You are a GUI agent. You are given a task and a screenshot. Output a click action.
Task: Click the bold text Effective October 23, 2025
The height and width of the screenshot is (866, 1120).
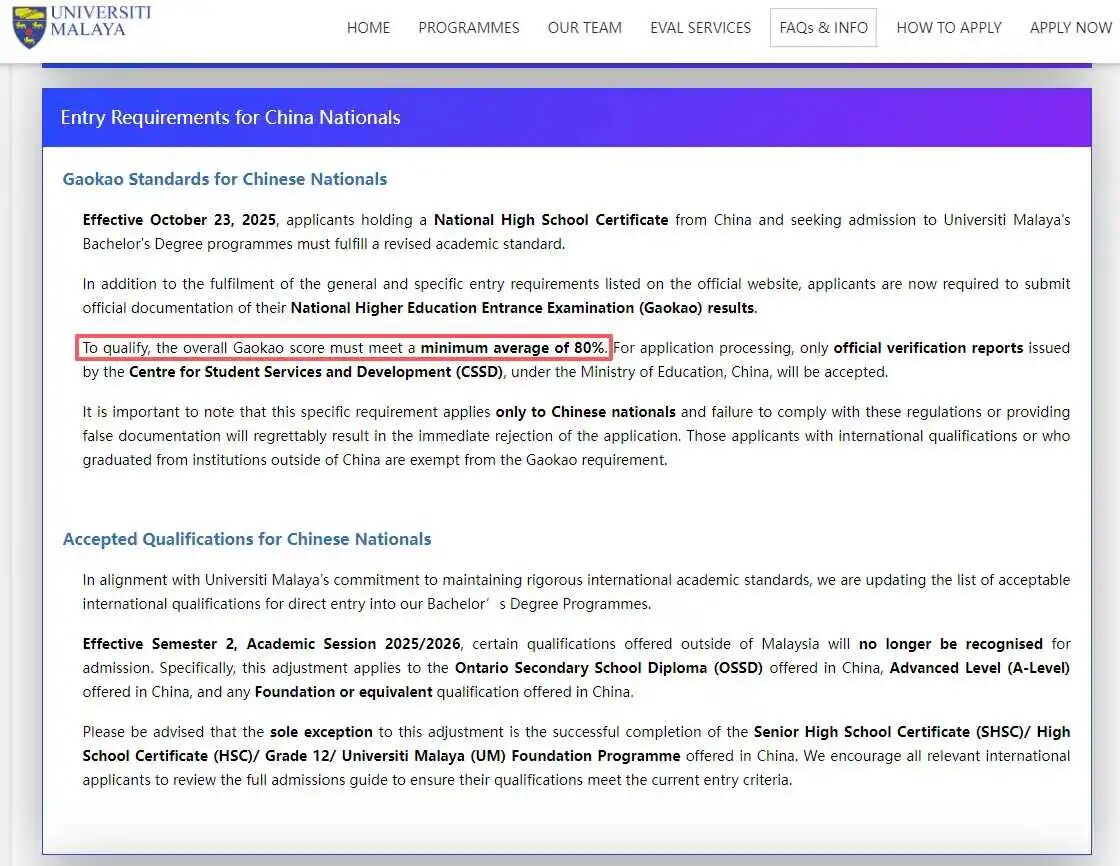[x=179, y=220]
